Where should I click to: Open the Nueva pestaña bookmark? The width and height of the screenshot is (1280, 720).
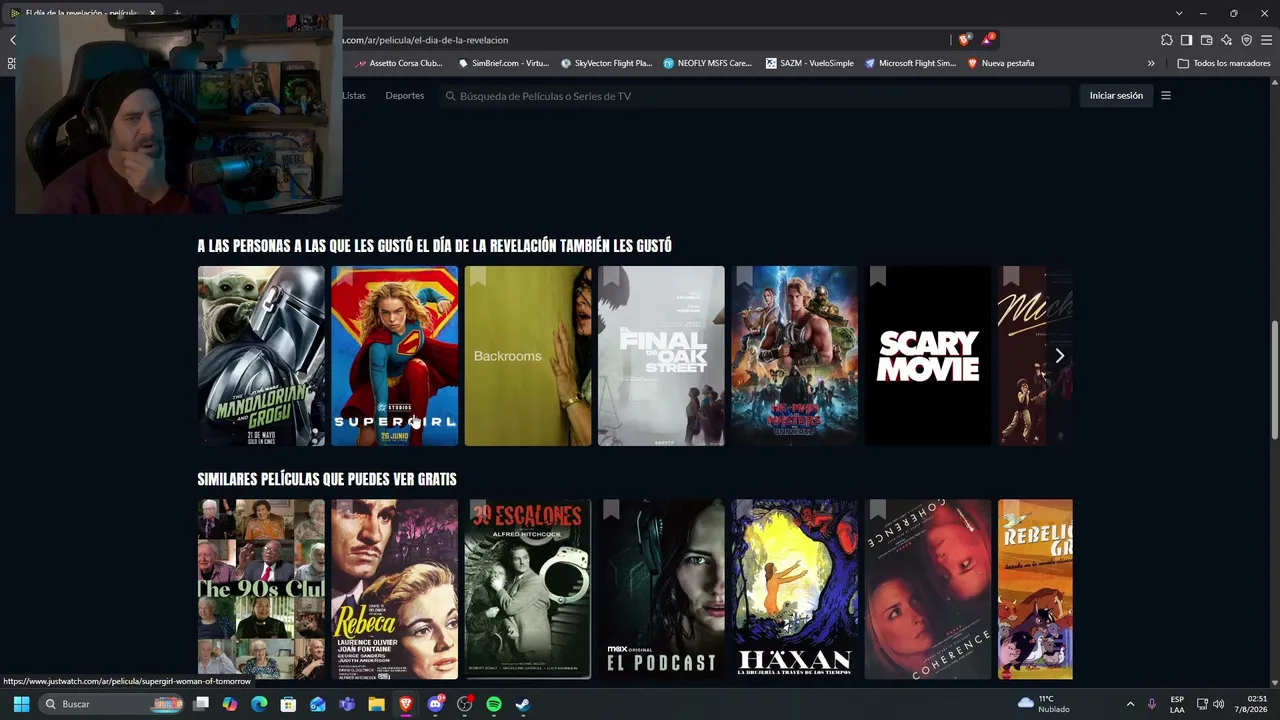1001,63
